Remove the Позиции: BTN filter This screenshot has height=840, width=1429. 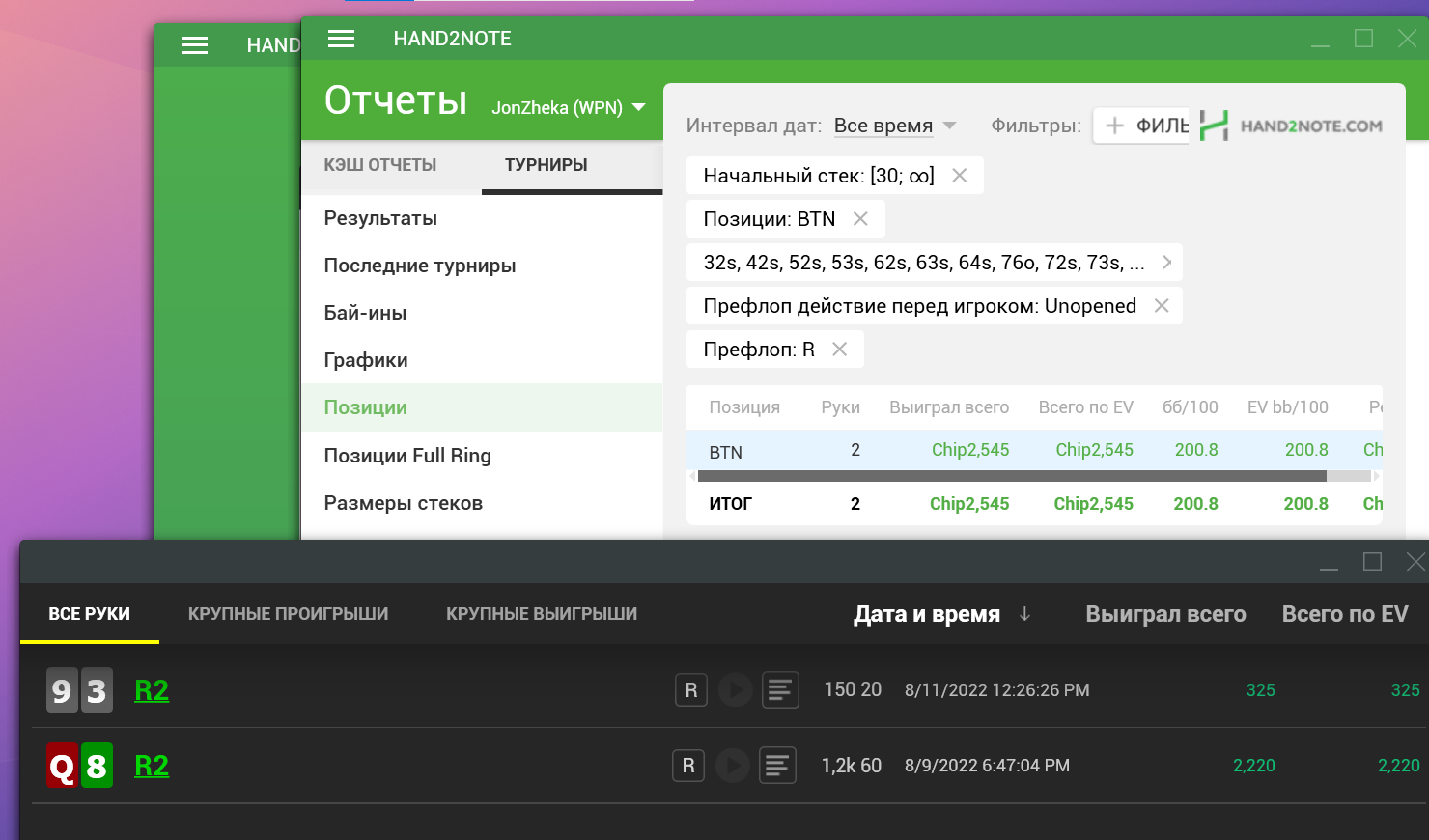pos(860,219)
